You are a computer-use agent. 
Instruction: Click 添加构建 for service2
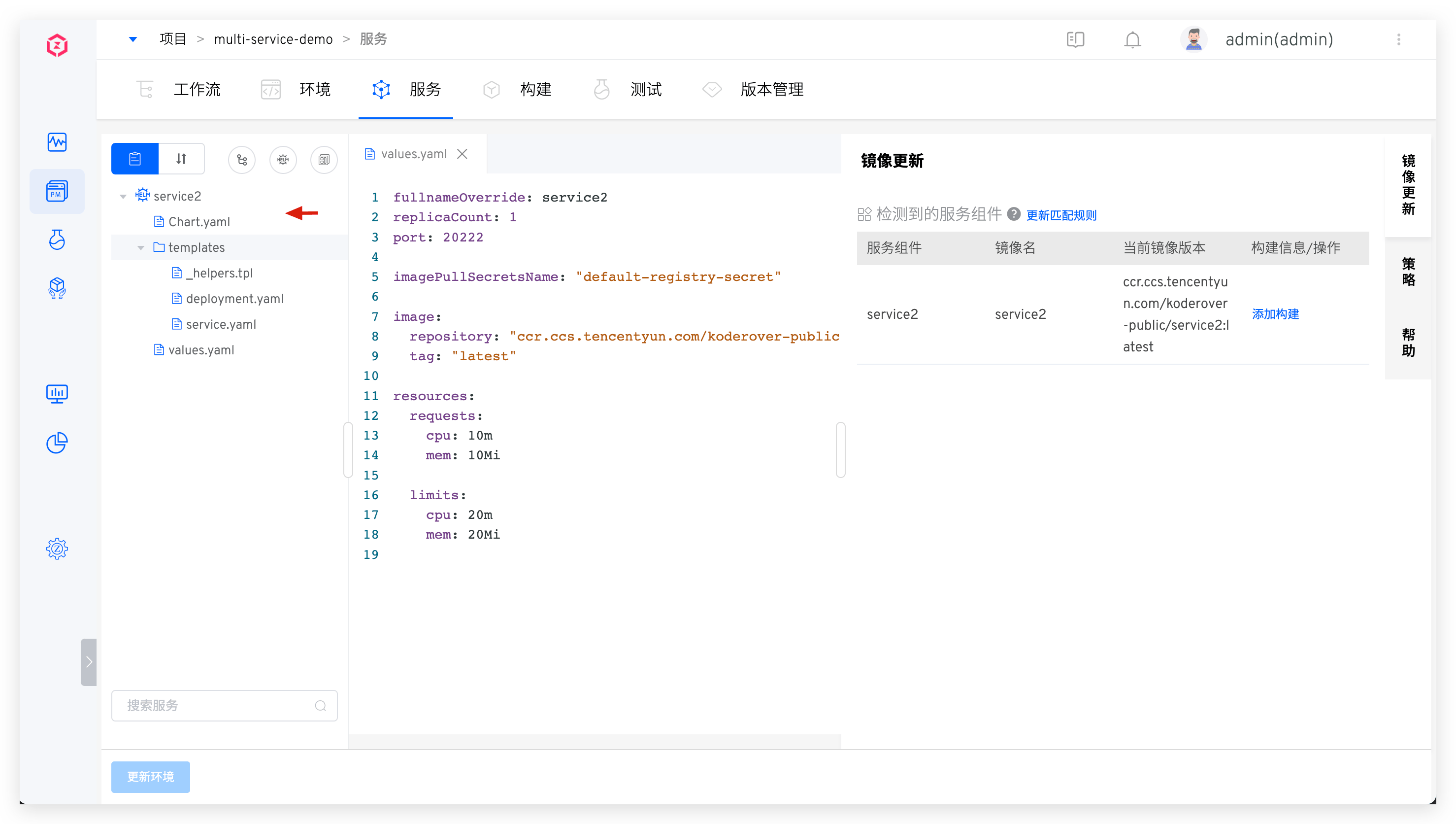(x=1275, y=314)
